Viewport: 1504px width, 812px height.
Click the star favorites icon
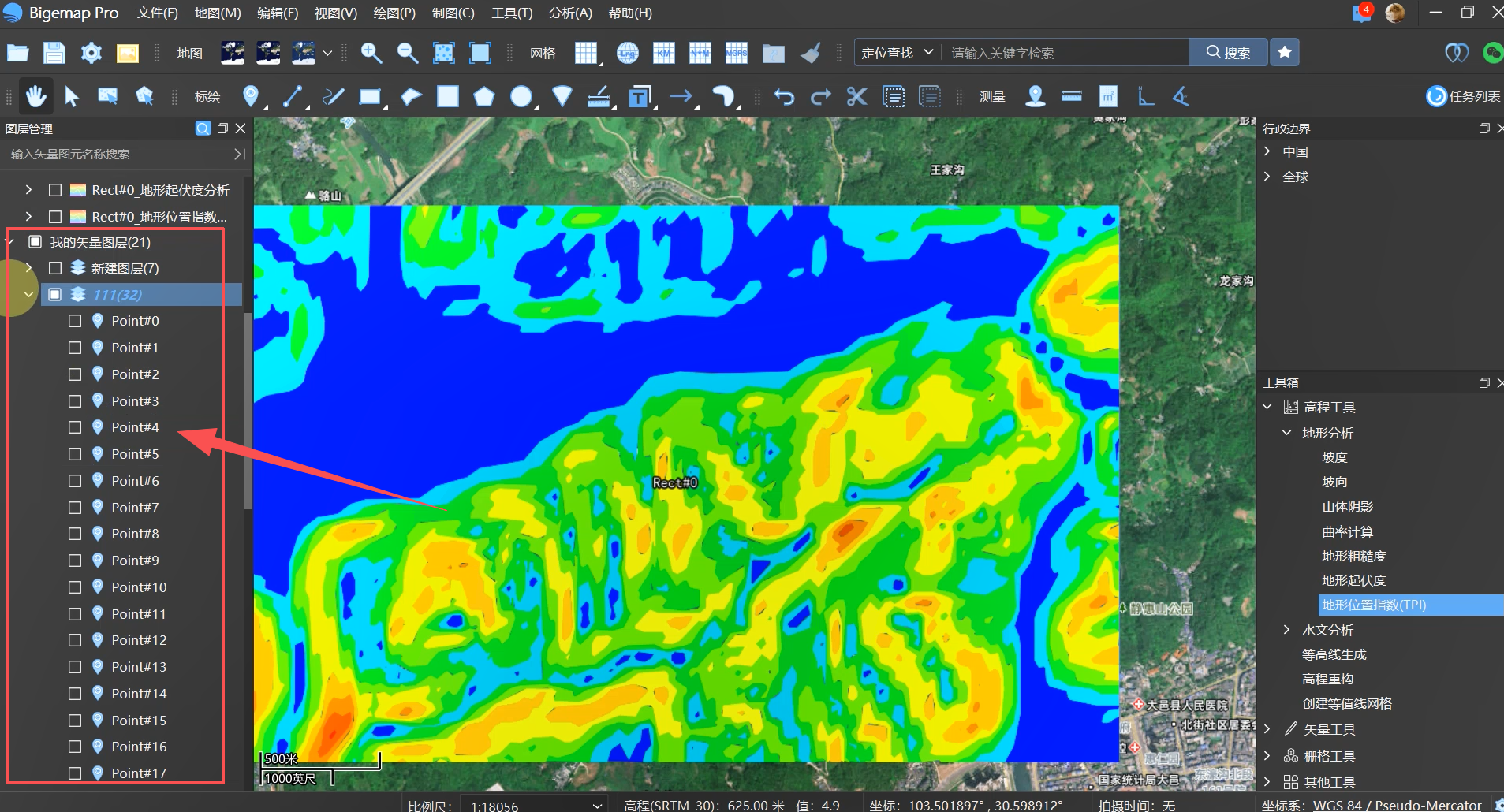pos(1285,52)
